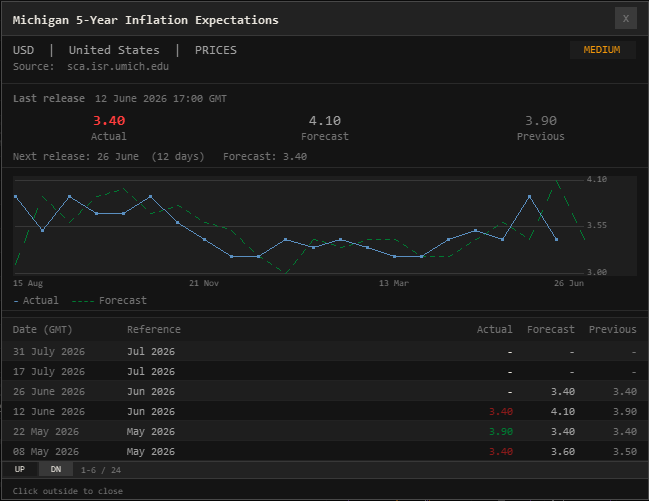Click the Actual legend entry under chart
649x501 pixels.
(x=36, y=301)
